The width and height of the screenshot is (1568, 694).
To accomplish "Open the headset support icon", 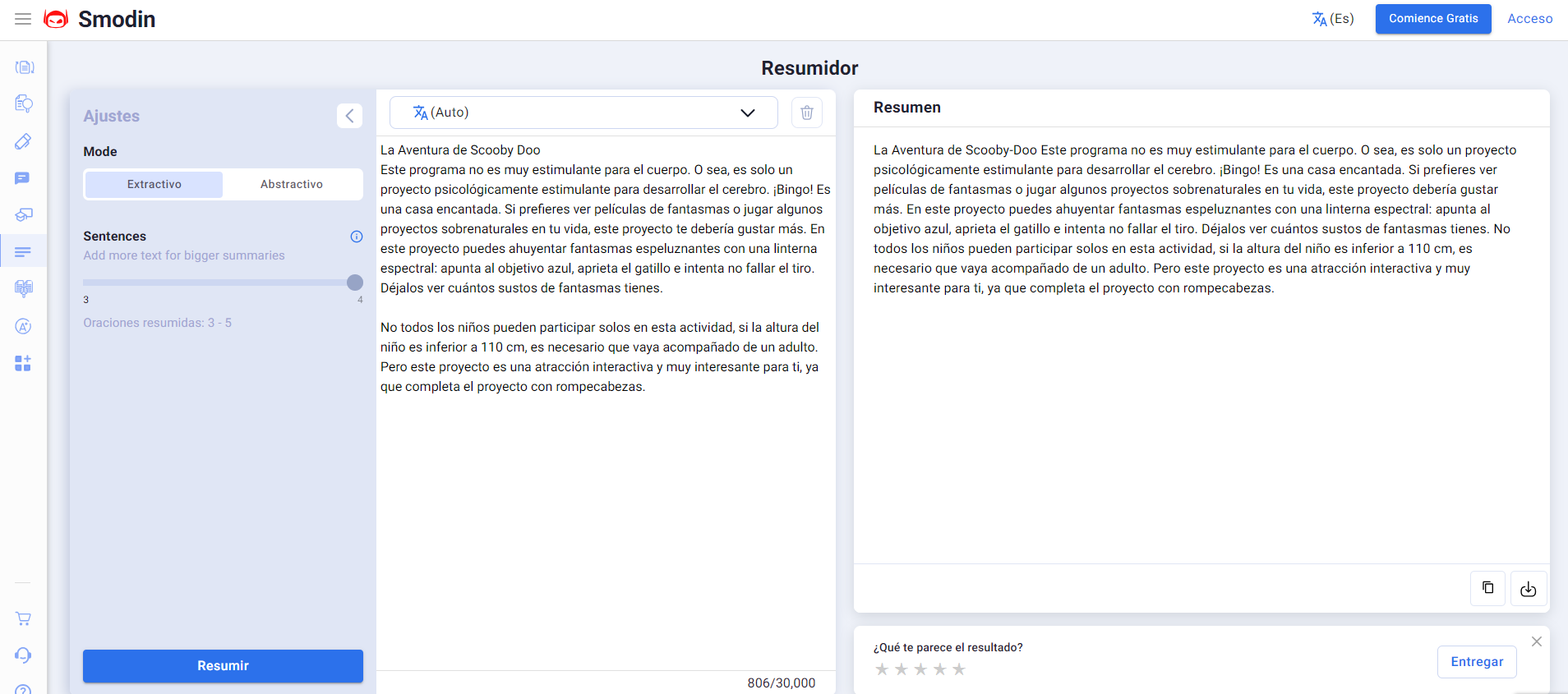I will (23, 655).
